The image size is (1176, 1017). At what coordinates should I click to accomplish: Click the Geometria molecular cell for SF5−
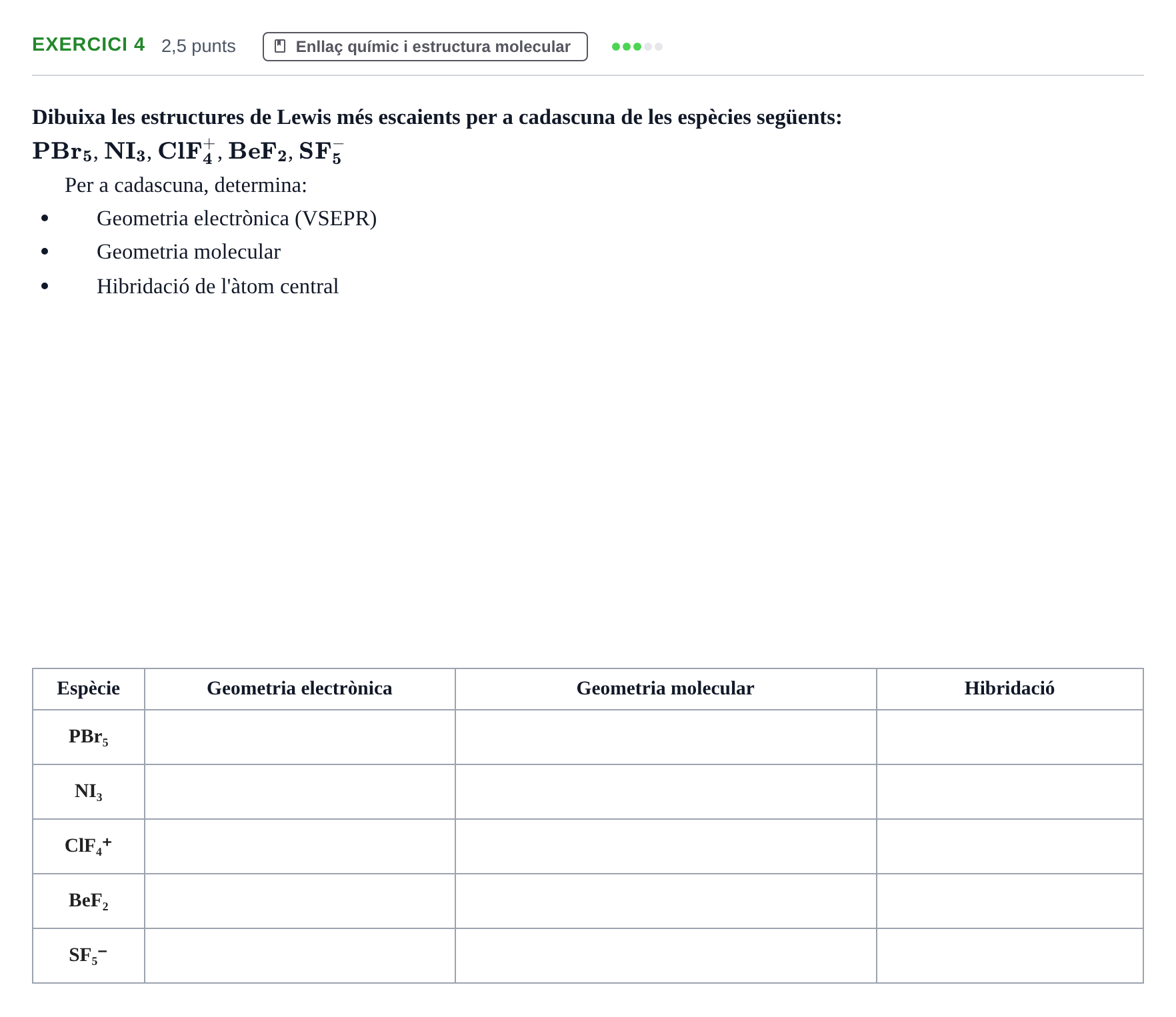pyautogui.click(x=666, y=956)
